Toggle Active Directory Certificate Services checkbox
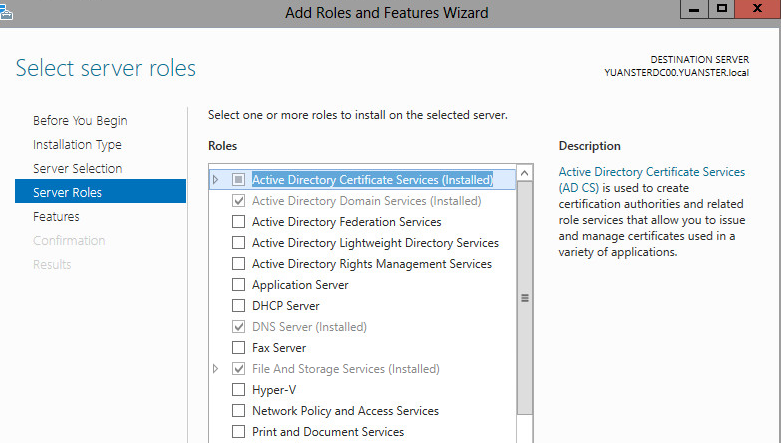Image resolution: width=781 pixels, height=443 pixels. coord(239,179)
